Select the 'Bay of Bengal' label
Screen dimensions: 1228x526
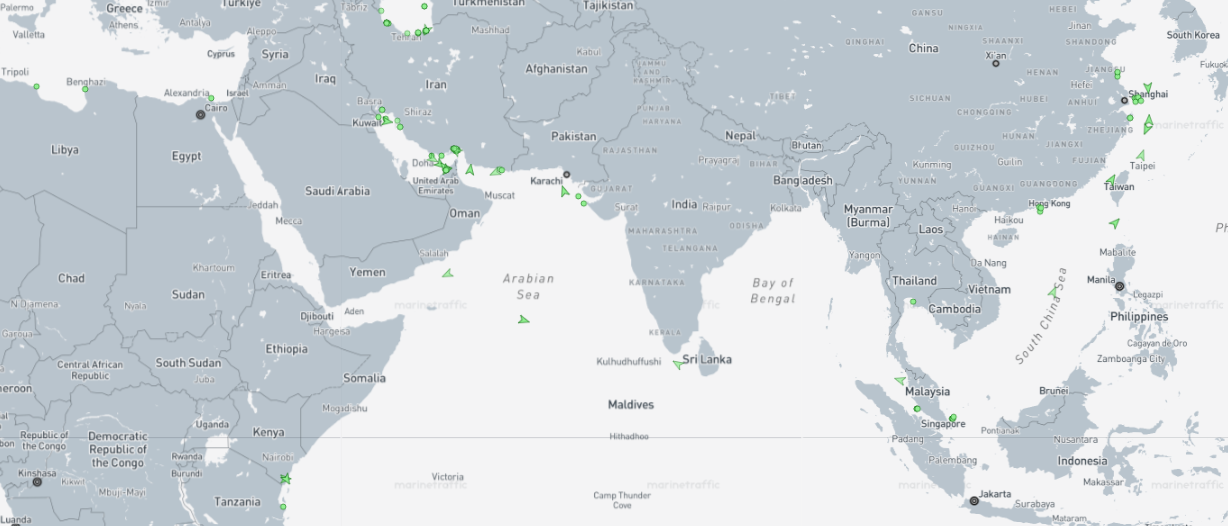tap(773, 291)
